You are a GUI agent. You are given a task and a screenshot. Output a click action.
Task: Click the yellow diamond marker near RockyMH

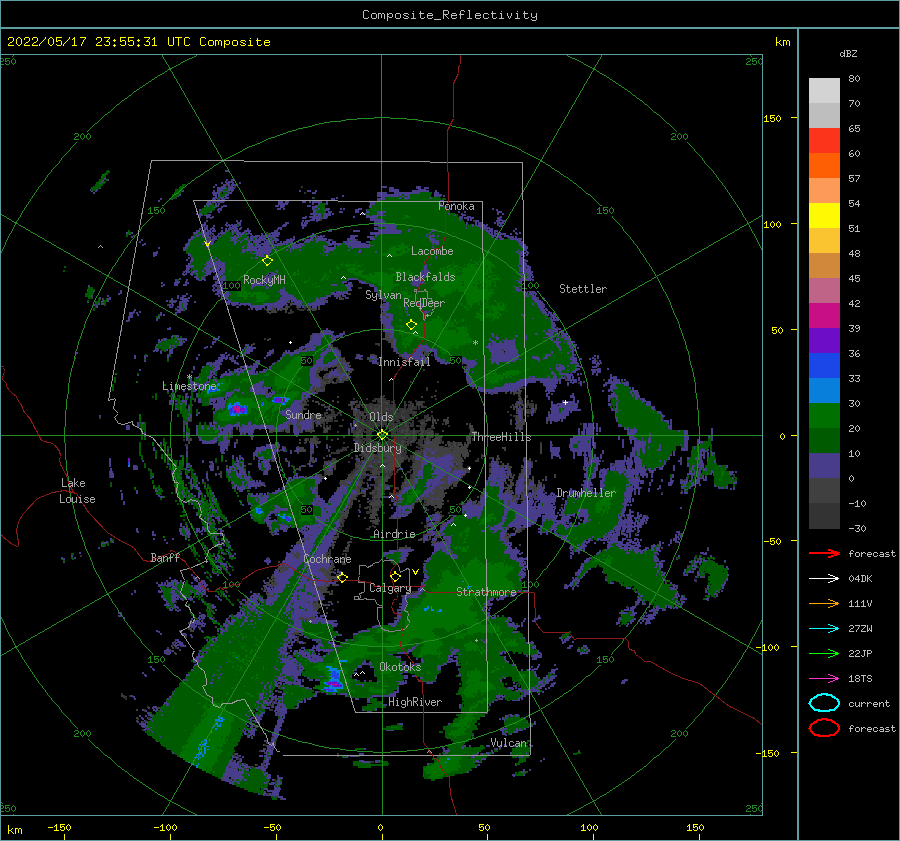(267, 261)
